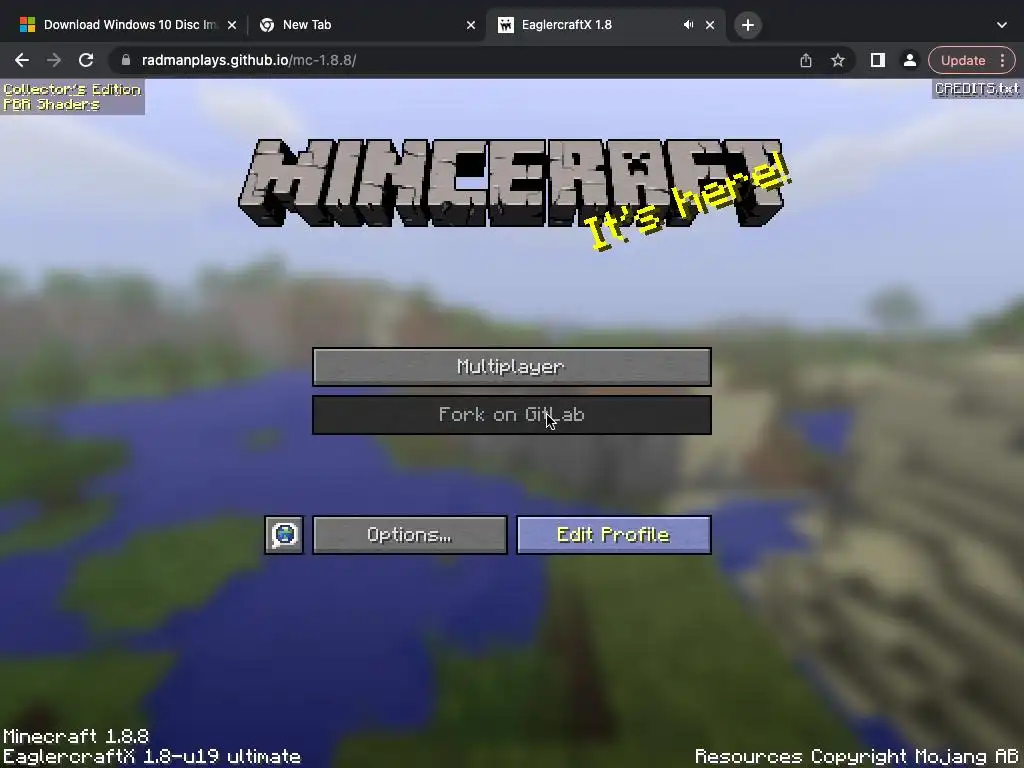Click the Fork on GitLab button
The height and width of the screenshot is (768, 1024).
(x=511, y=415)
